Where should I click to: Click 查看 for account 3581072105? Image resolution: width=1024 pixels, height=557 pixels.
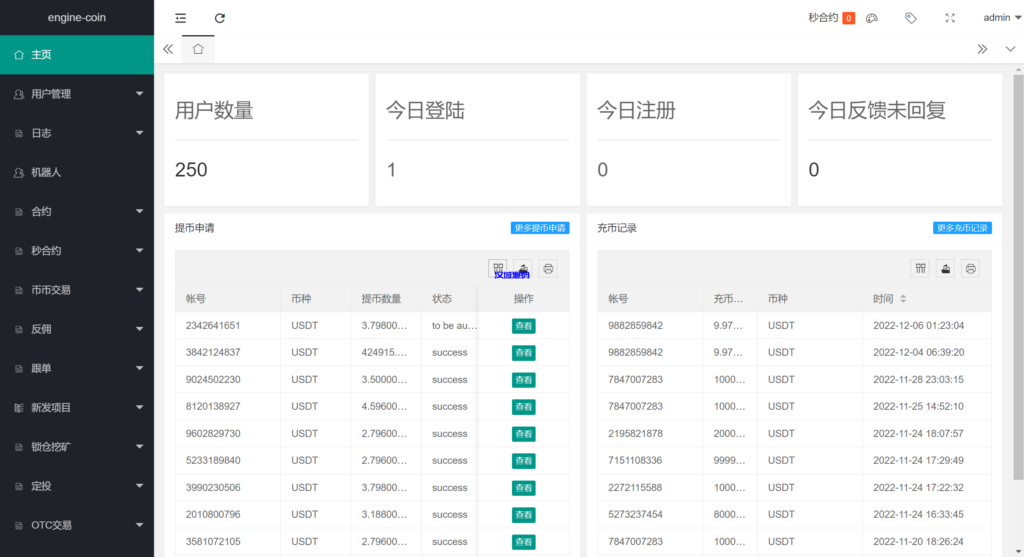click(524, 542)
